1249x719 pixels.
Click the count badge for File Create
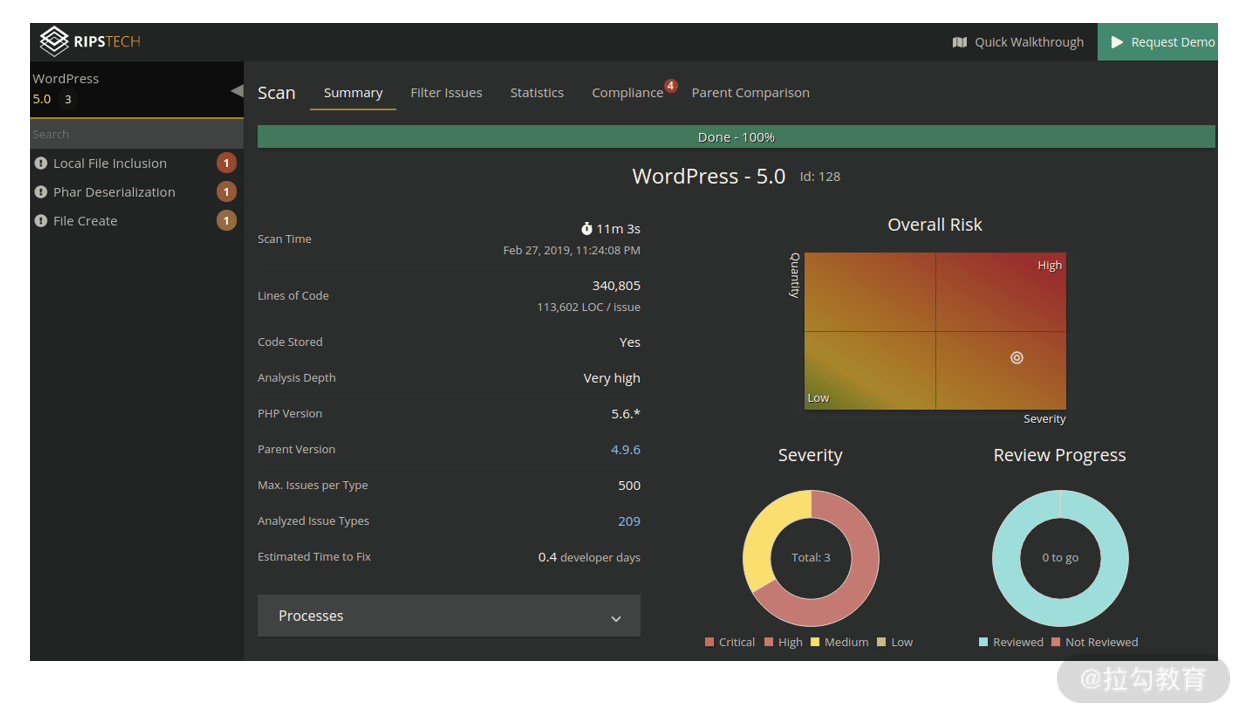[x=227, y=221]
